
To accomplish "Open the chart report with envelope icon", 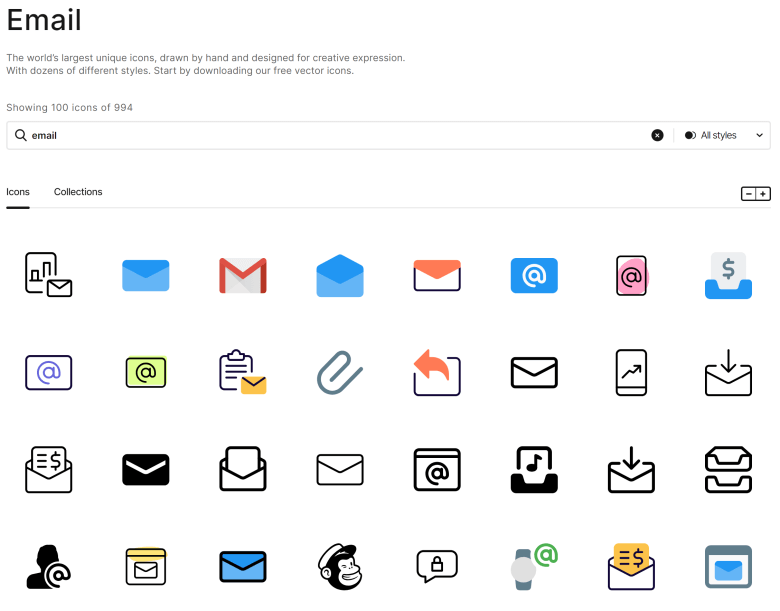I will click(49, 275).
